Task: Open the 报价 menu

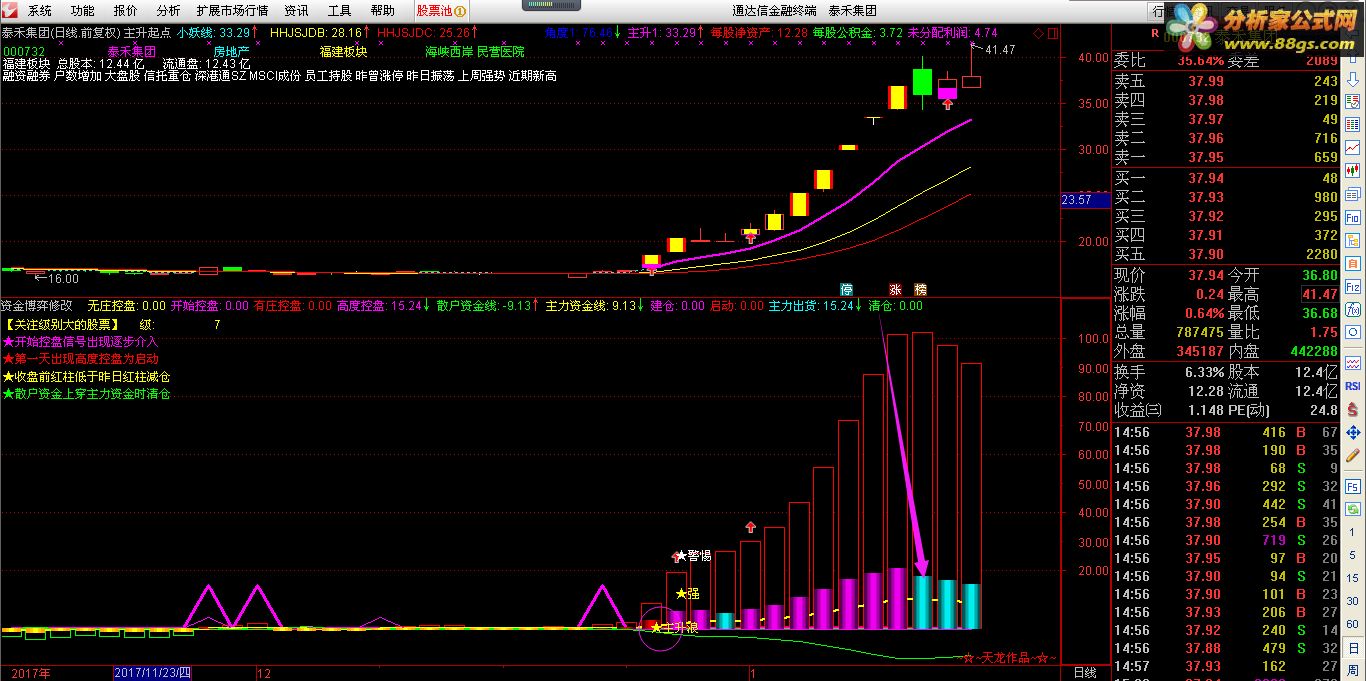Action: [x=126, y=11]
